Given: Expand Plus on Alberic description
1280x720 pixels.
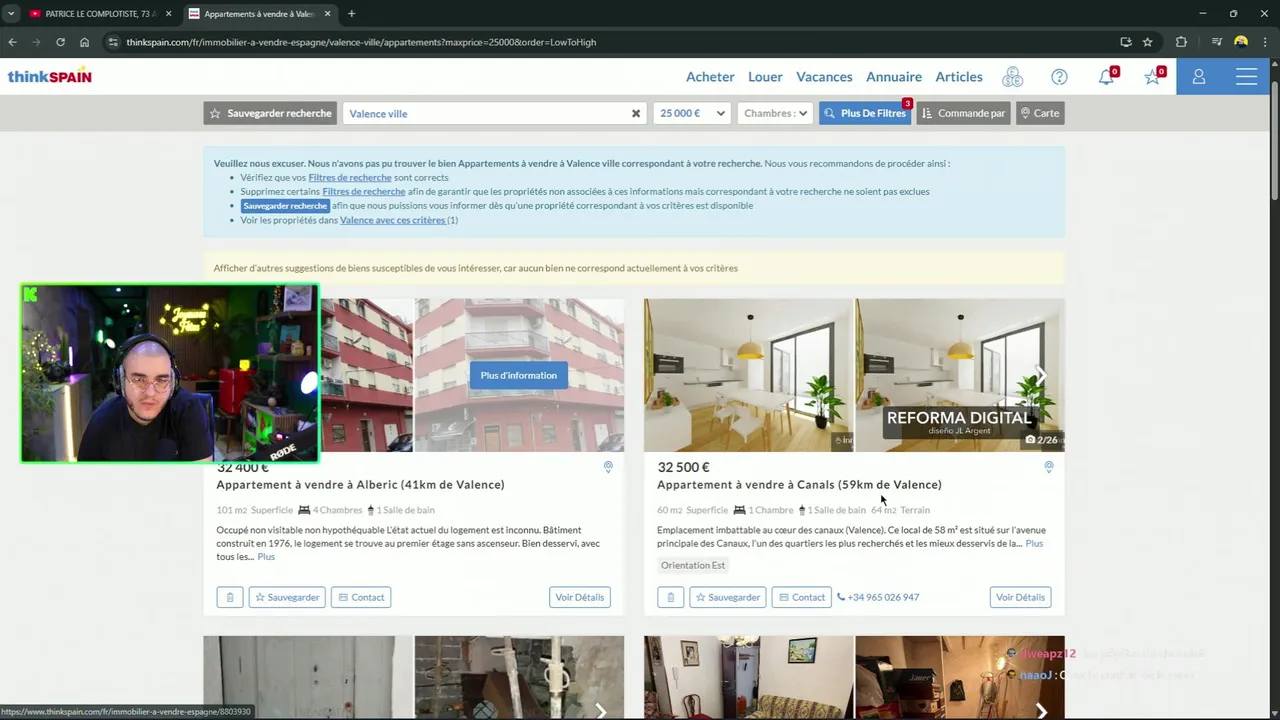Looking at the screenshot, I should tap(266, 557).
